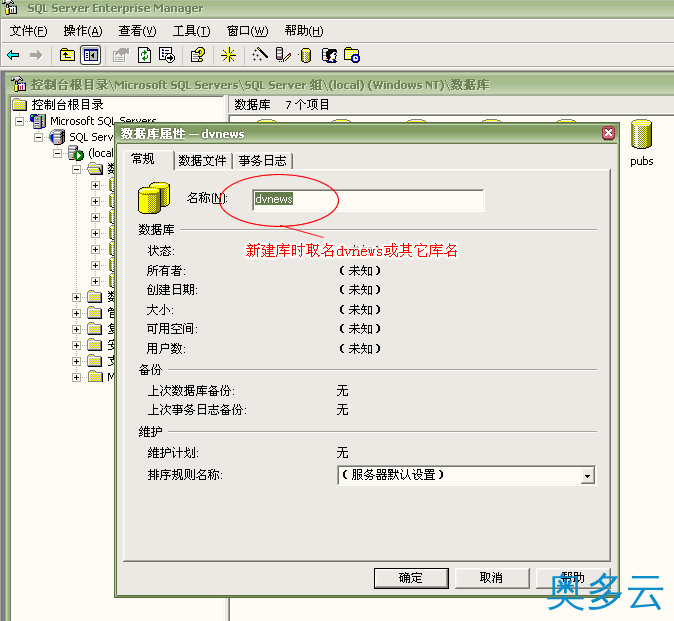The width and height of the screenshot is (674, 621).
Task: Open the collation name dropdown
Action: coord(587,476)
